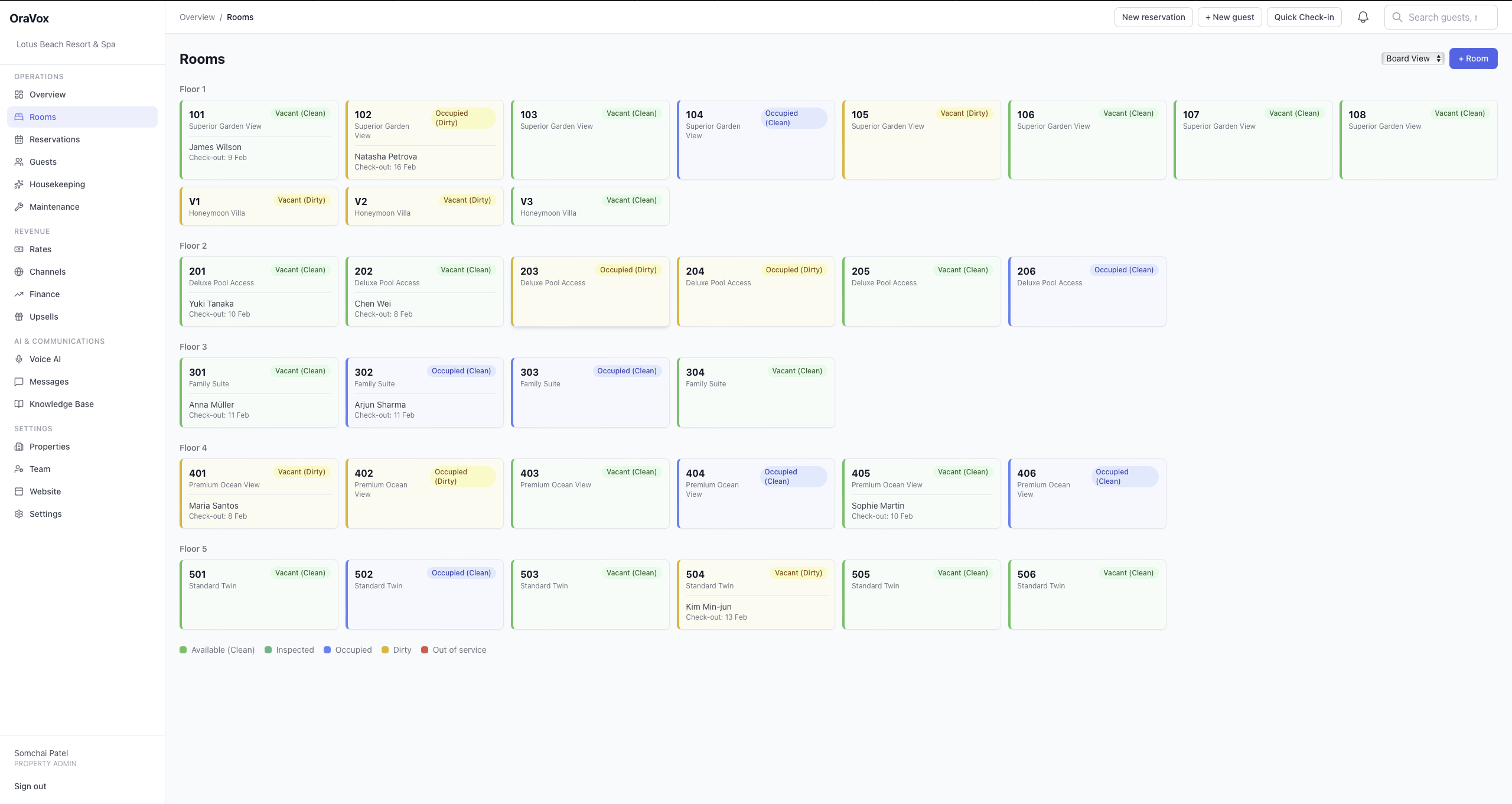This screenshot has height=804, width=1512.
Task: Select the Voice AI microphone icon
Action: coord(18,359)
